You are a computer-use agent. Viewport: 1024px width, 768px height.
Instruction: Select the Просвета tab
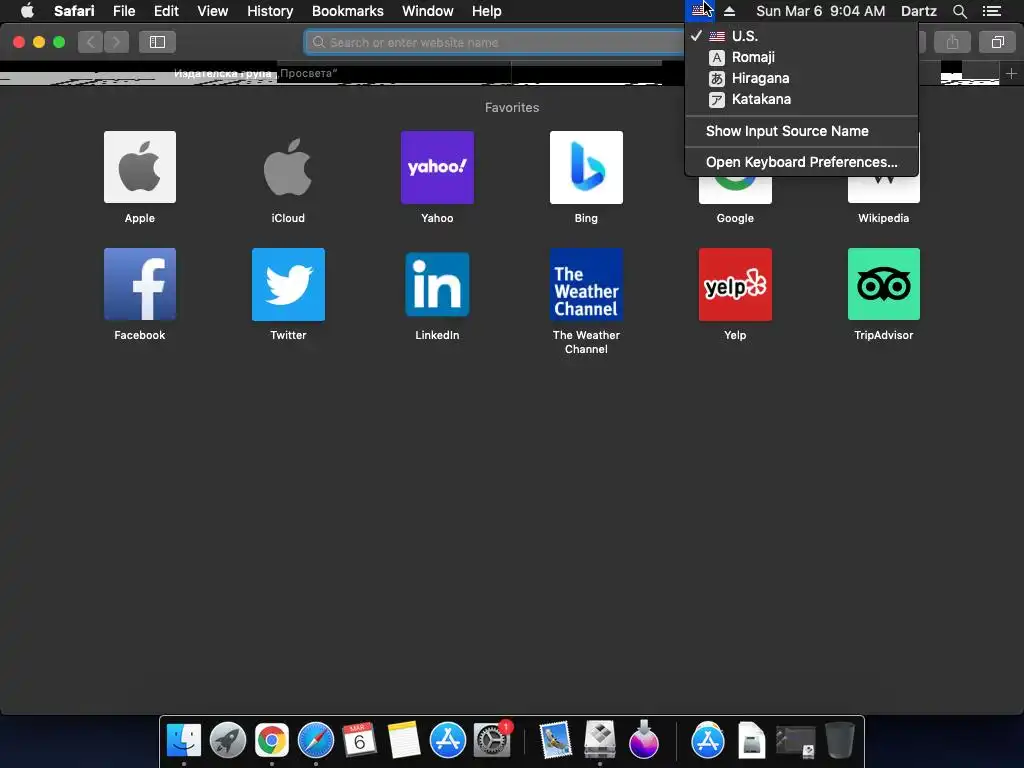255,73
